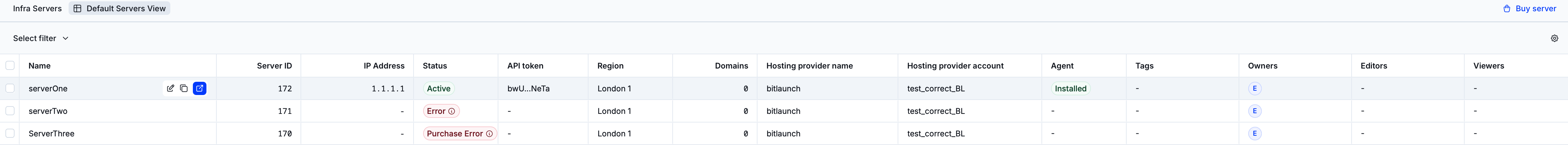Open serverOne in new window icon

(200, 88)
